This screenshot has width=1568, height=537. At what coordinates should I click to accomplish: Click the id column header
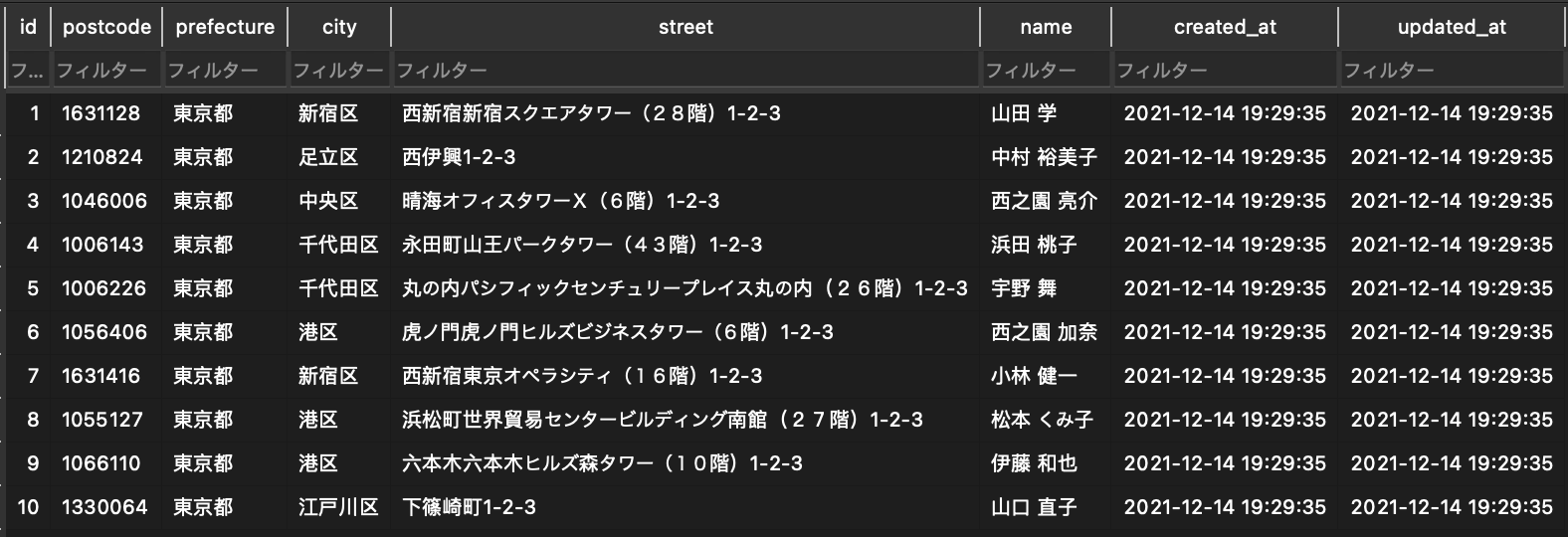(x=28, y=27)
